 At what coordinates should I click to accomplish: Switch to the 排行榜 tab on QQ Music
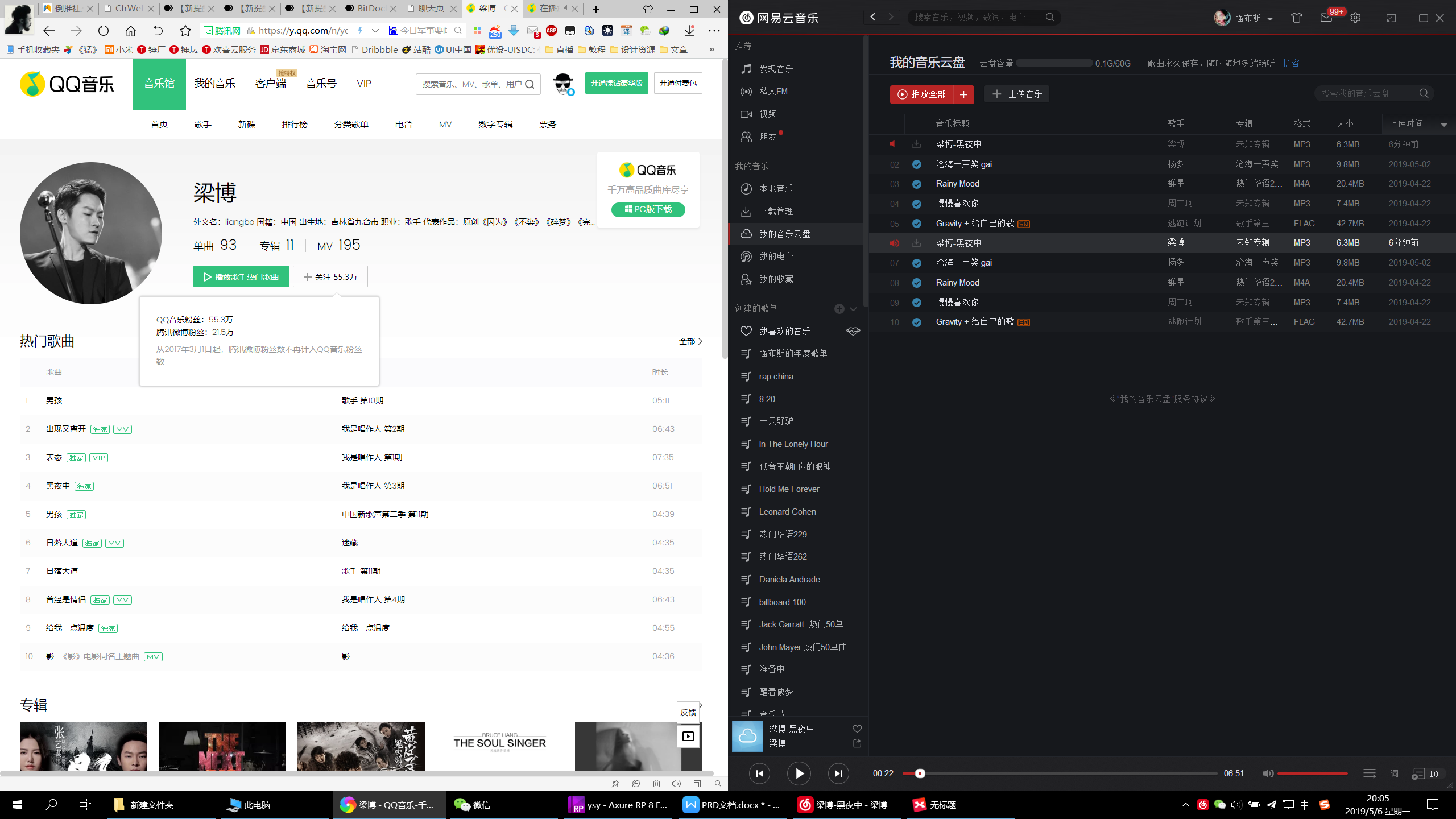click(x=295, y=124)
